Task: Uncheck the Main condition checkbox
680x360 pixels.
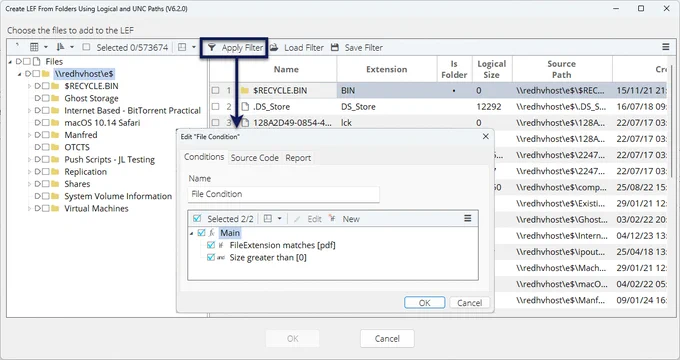Action: [201, 233]
